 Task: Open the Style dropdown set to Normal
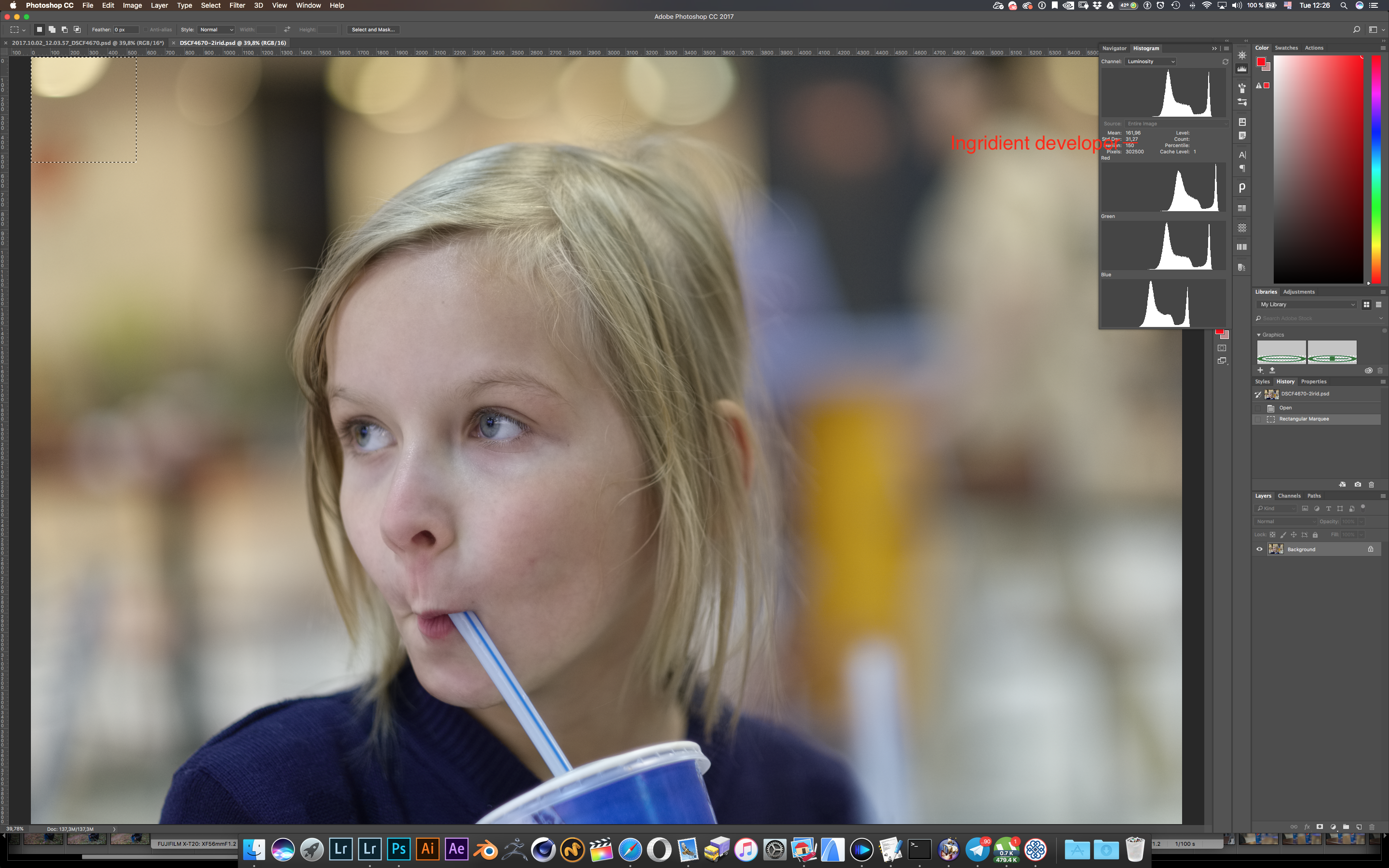pos(217,29)
